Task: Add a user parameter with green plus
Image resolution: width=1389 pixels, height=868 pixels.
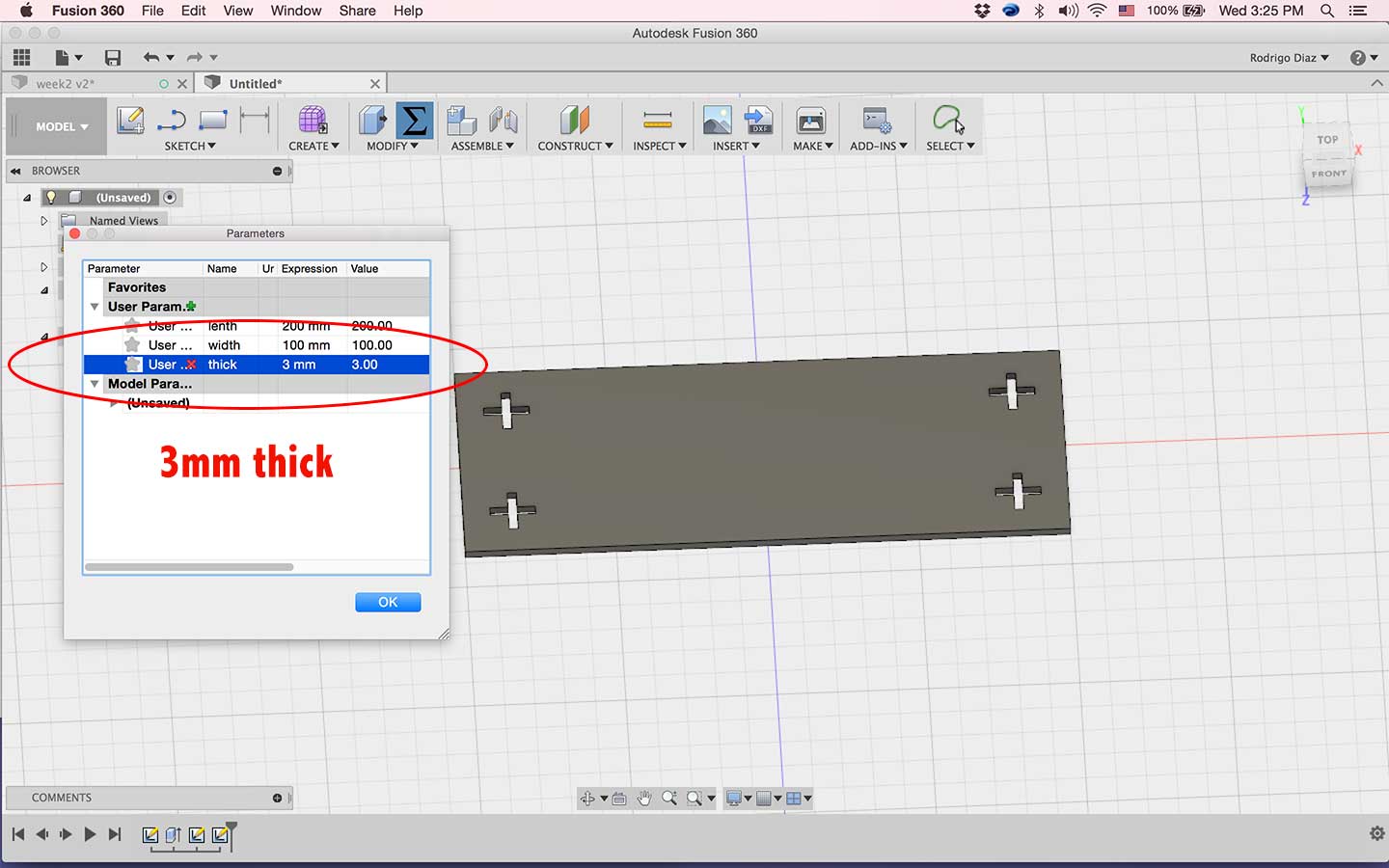Action: [x=191, y=307]
